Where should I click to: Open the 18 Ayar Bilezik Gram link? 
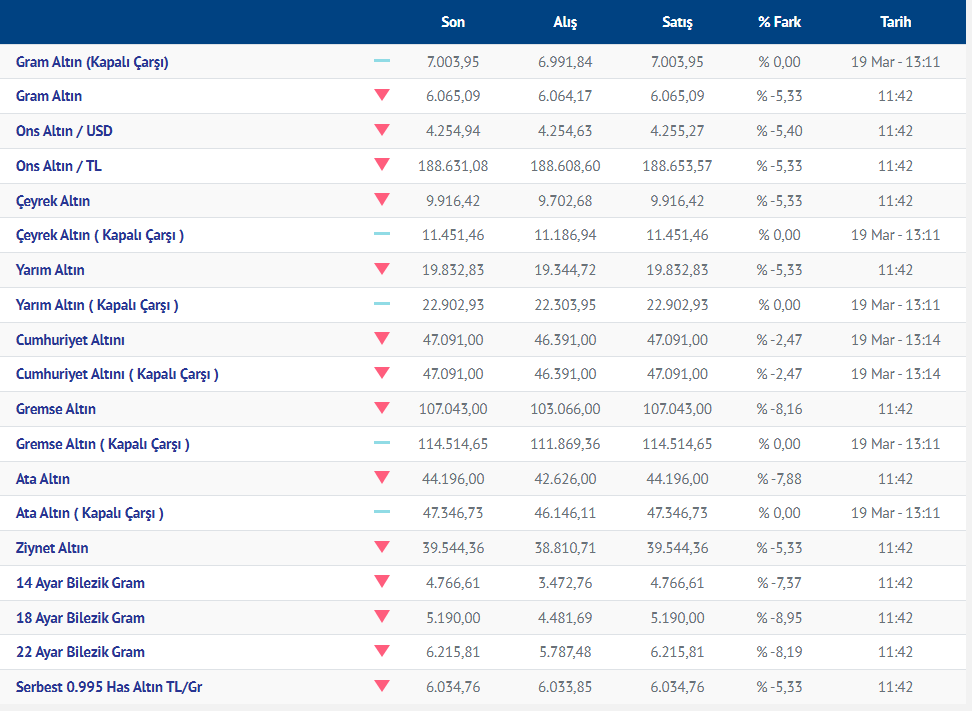pos(80,618)
